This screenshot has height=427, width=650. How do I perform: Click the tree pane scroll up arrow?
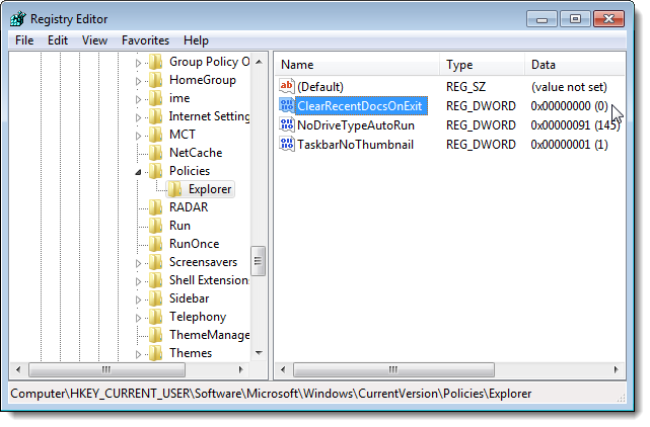tap(259, 62)
